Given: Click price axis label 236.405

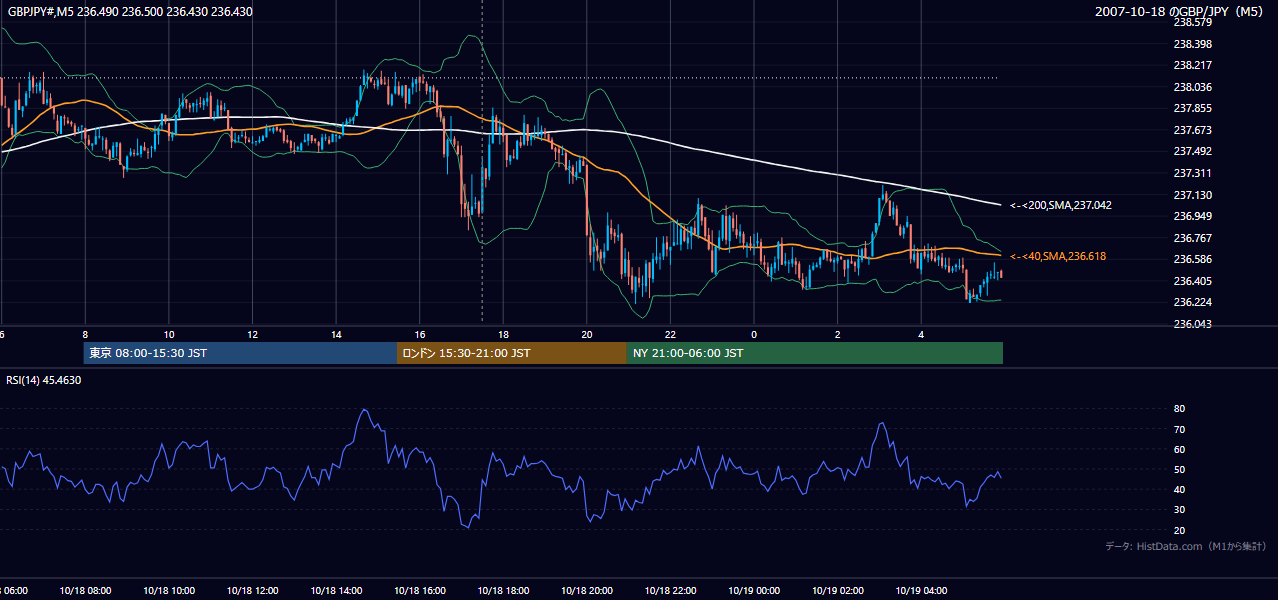Looking at the screenshot, I should 1192,281.
